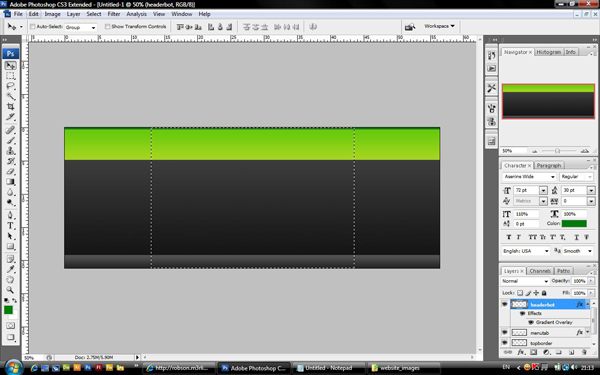Open the leading 30 pt dropdown
The height and width of the screenshot is (375, 600).
tap(591, 190)
